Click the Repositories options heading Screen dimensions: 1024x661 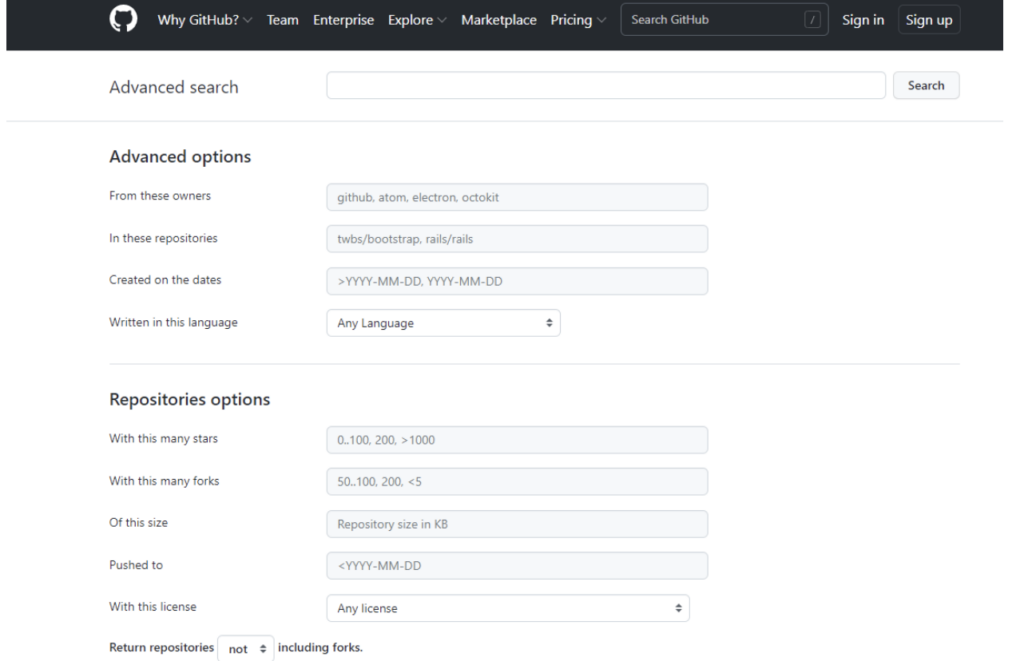tap(189, 399)
